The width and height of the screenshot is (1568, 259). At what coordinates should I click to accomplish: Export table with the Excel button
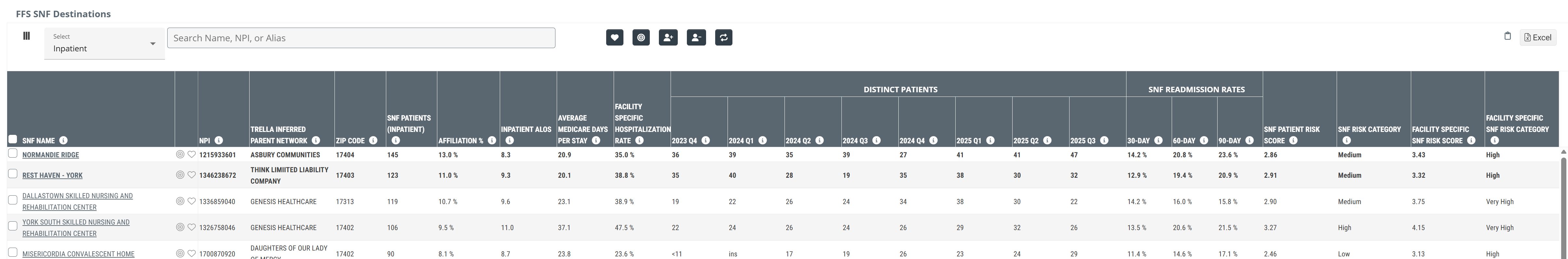1537,38
